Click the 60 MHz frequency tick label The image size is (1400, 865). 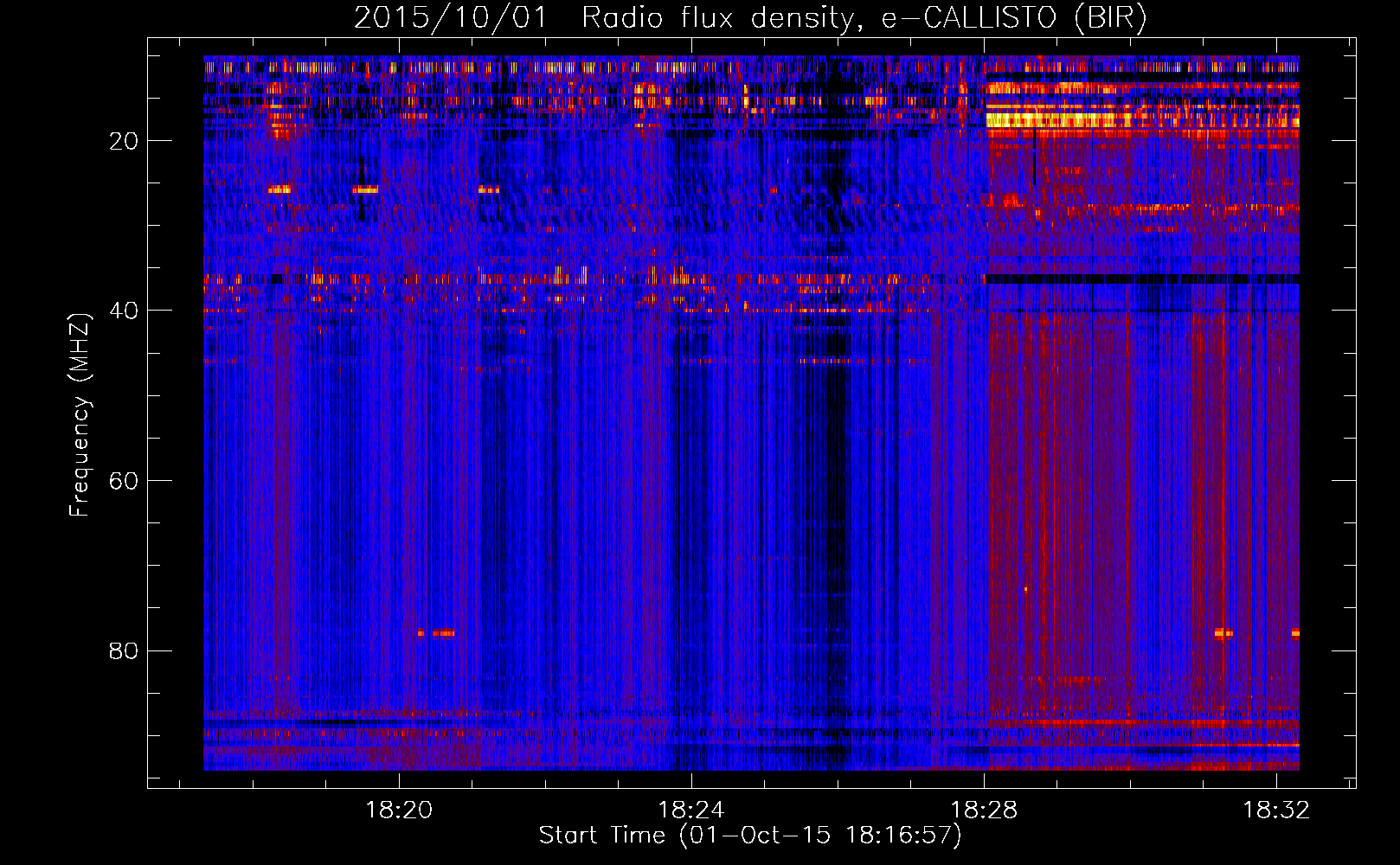[x=124, y=481]
